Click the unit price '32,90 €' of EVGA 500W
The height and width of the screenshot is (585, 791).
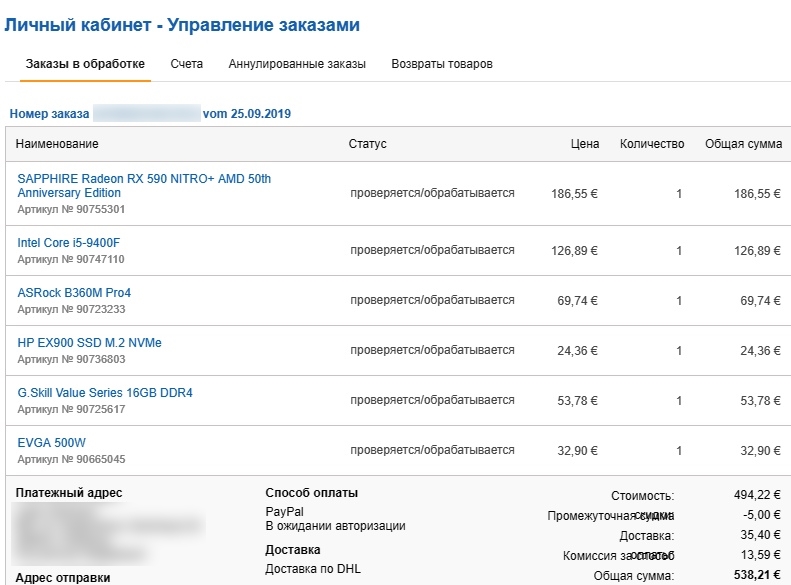577,450
